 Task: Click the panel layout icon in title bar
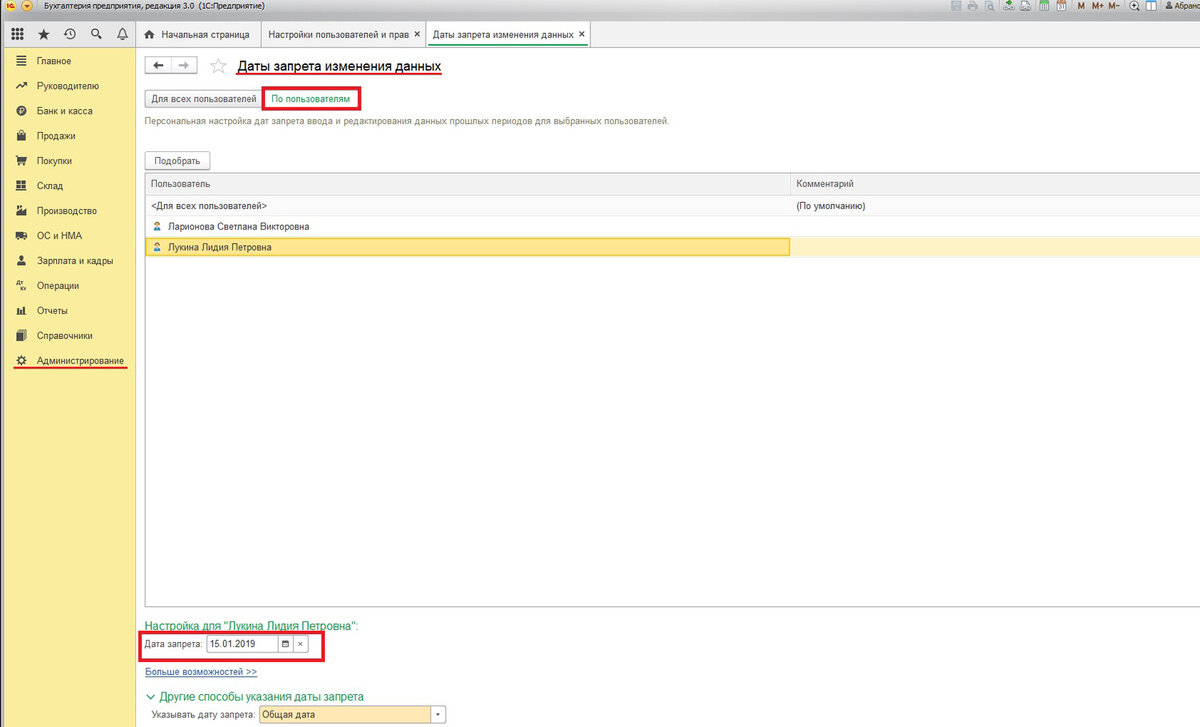click(1151, 6)
